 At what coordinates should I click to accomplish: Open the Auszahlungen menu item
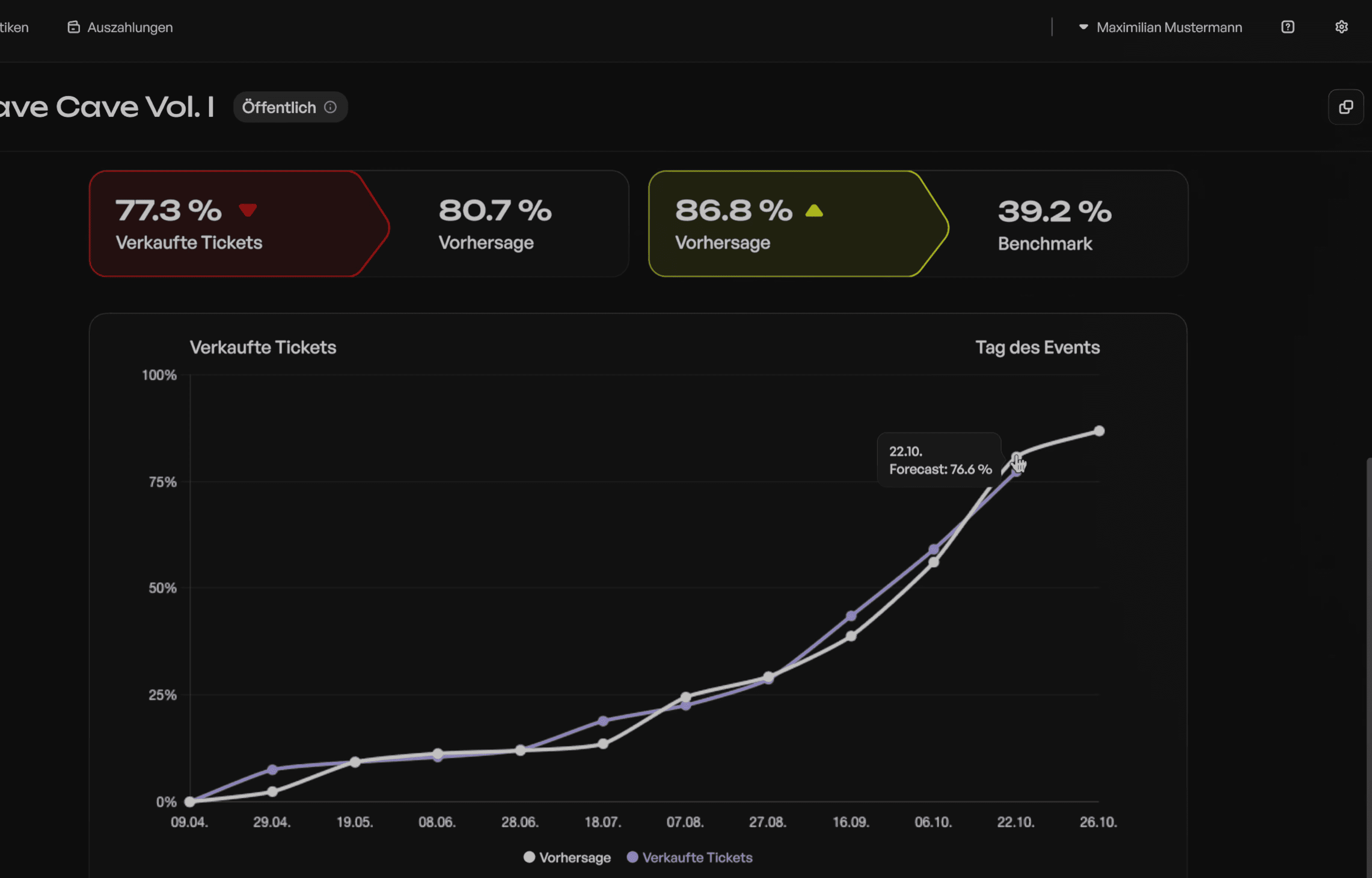[120, 27]
